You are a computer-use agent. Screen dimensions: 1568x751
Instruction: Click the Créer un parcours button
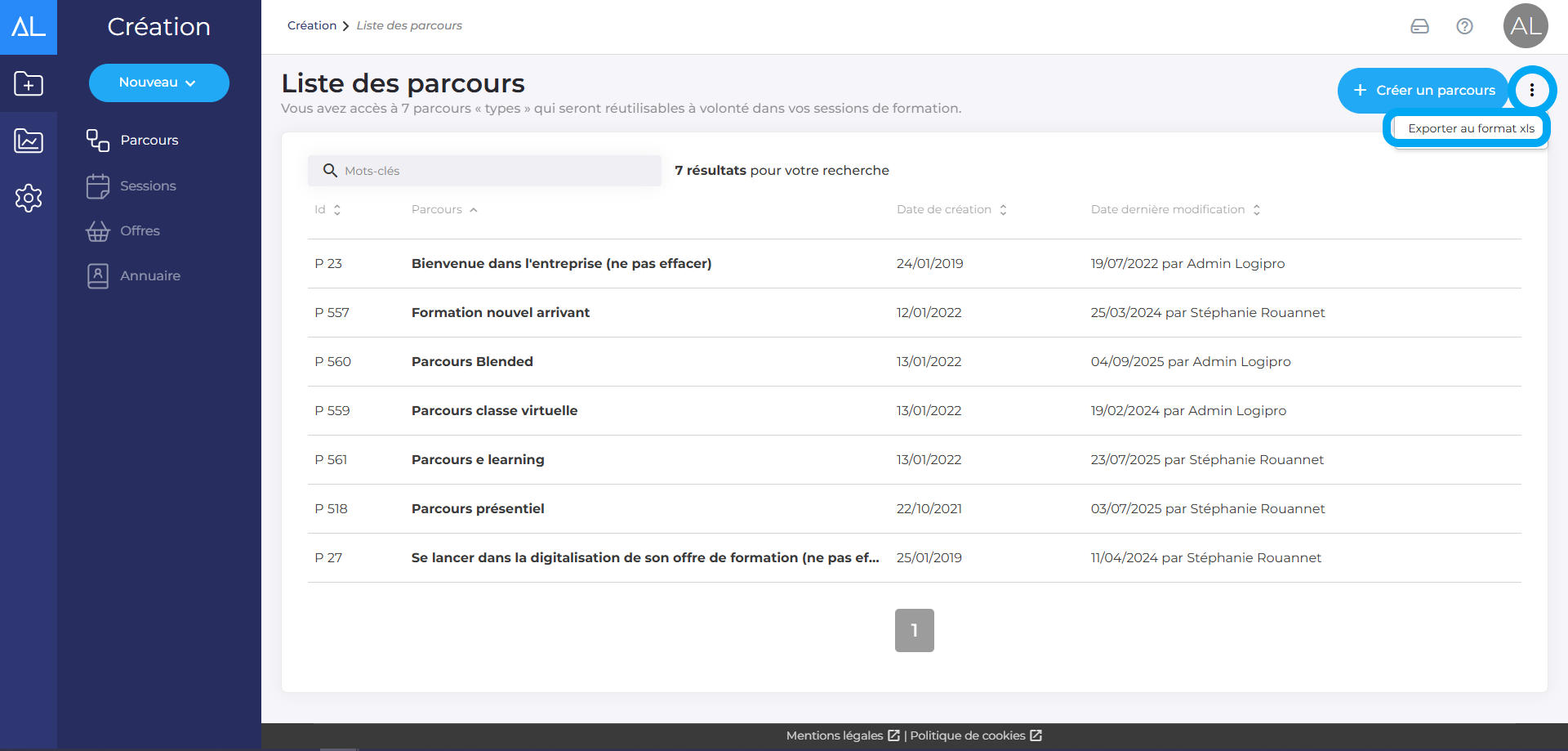pyautogui.click(x=1423, y=91)
